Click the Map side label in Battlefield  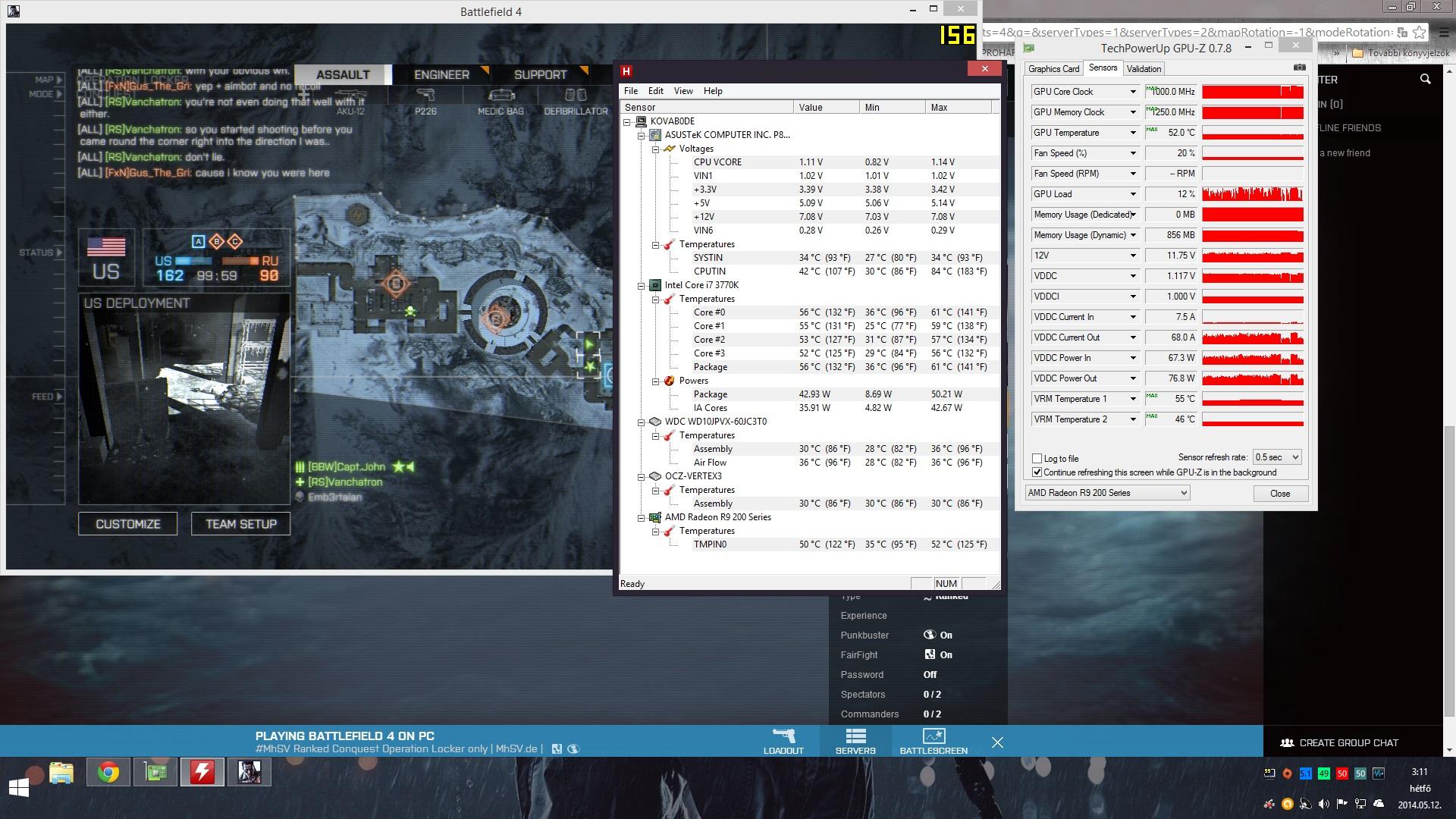(x=47, y=80)
